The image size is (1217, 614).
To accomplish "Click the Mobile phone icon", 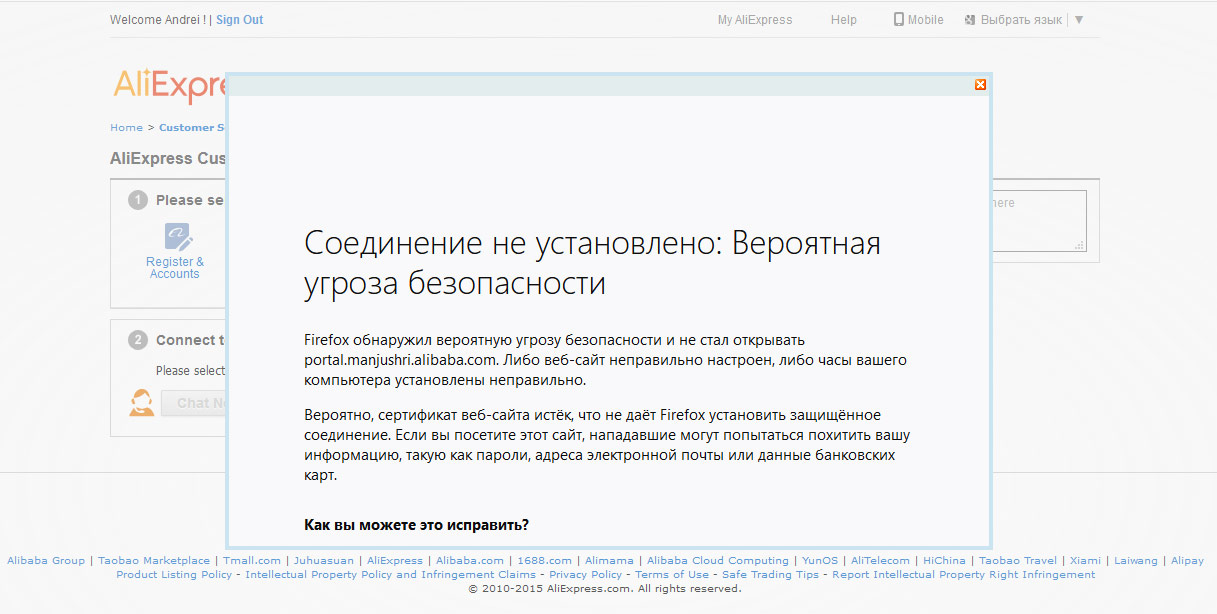I will point(898,19).
